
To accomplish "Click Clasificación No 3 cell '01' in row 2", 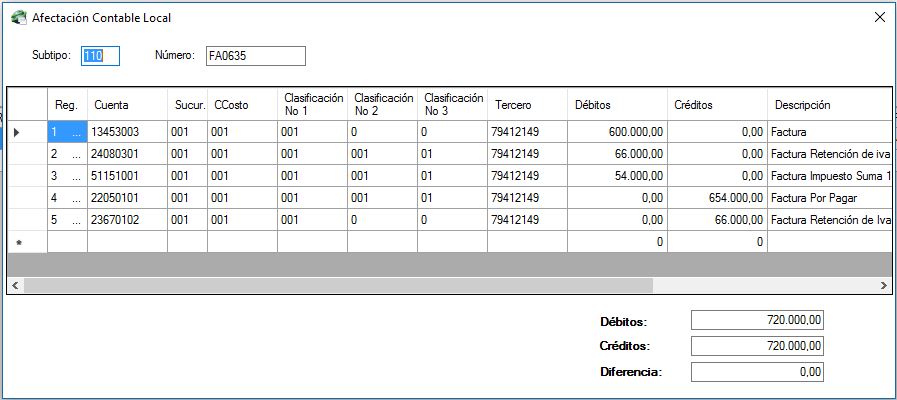I will [x=453, y=154].
